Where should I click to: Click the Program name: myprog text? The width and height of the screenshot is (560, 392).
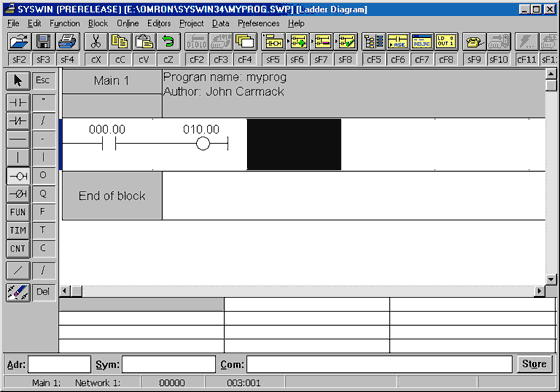[225, 77]
